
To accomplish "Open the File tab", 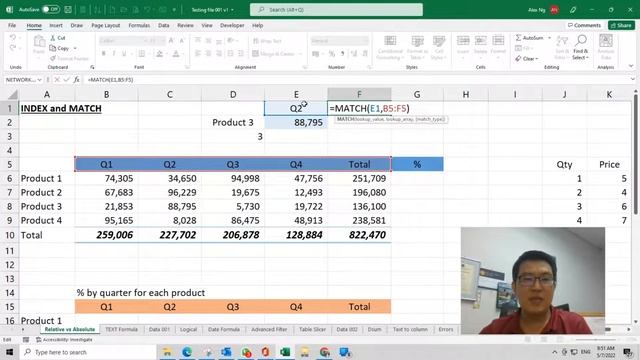I will tap(12, 25).
